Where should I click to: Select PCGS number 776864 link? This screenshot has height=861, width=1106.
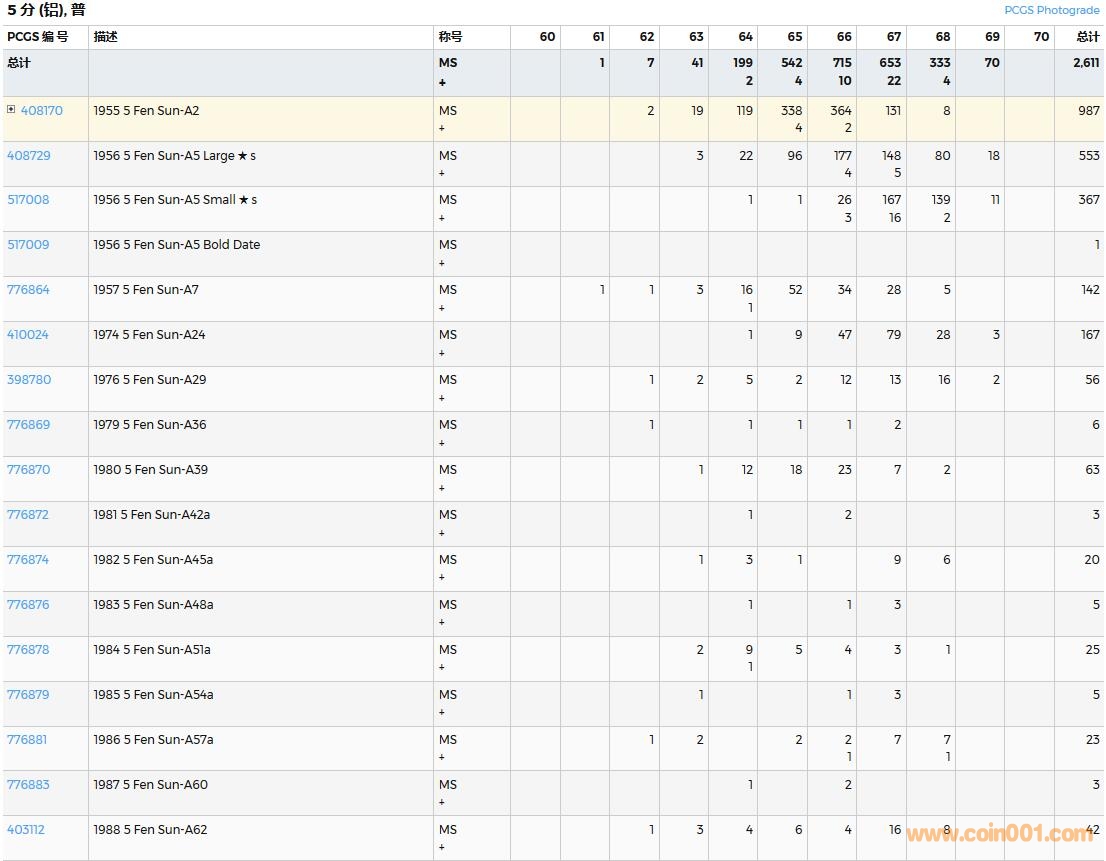(x=28, y=290)
